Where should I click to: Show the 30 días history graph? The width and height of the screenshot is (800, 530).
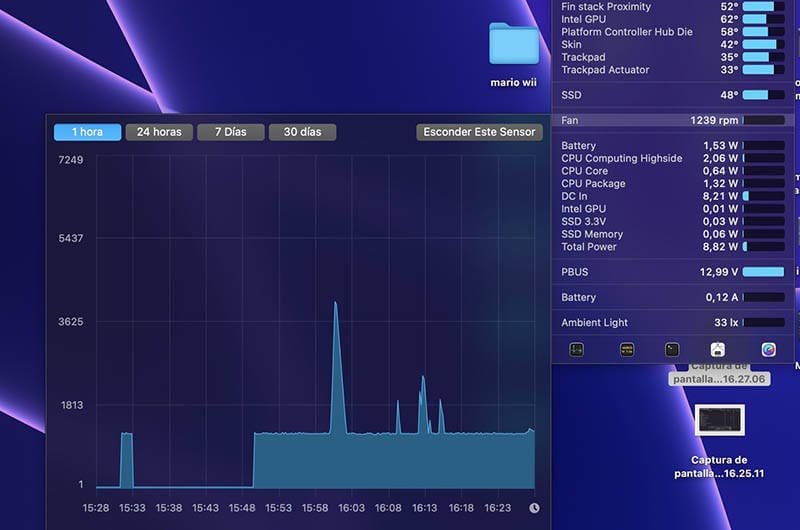(302, 132)
